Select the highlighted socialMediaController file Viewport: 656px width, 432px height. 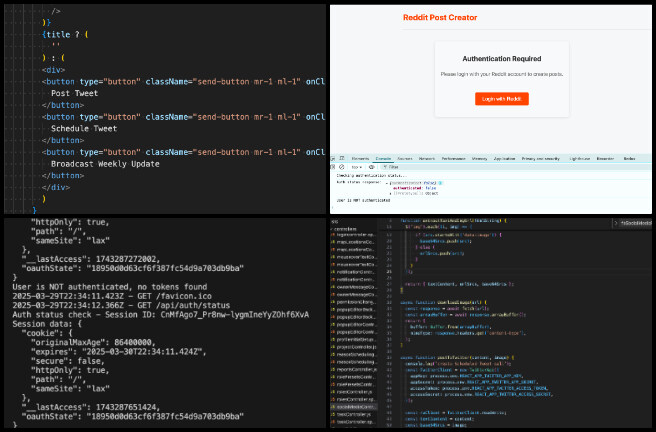pos(354,406)
